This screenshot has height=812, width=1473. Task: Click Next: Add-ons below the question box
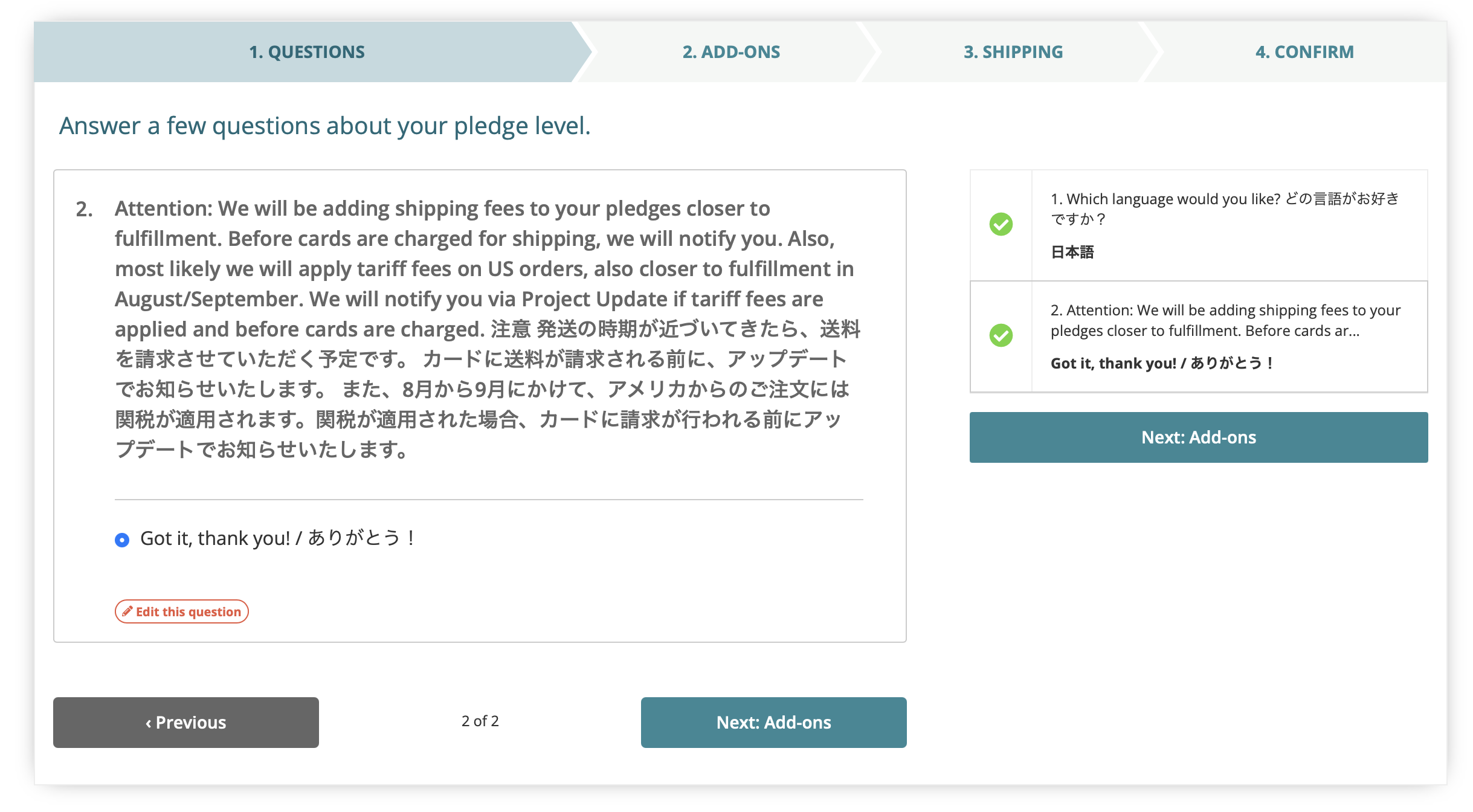tap(773, 723)
